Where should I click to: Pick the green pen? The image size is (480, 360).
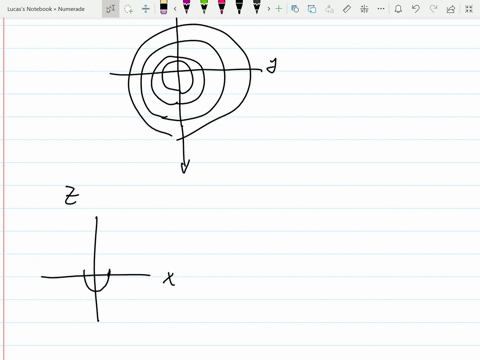pyautogui.click(x=204, y=7)
